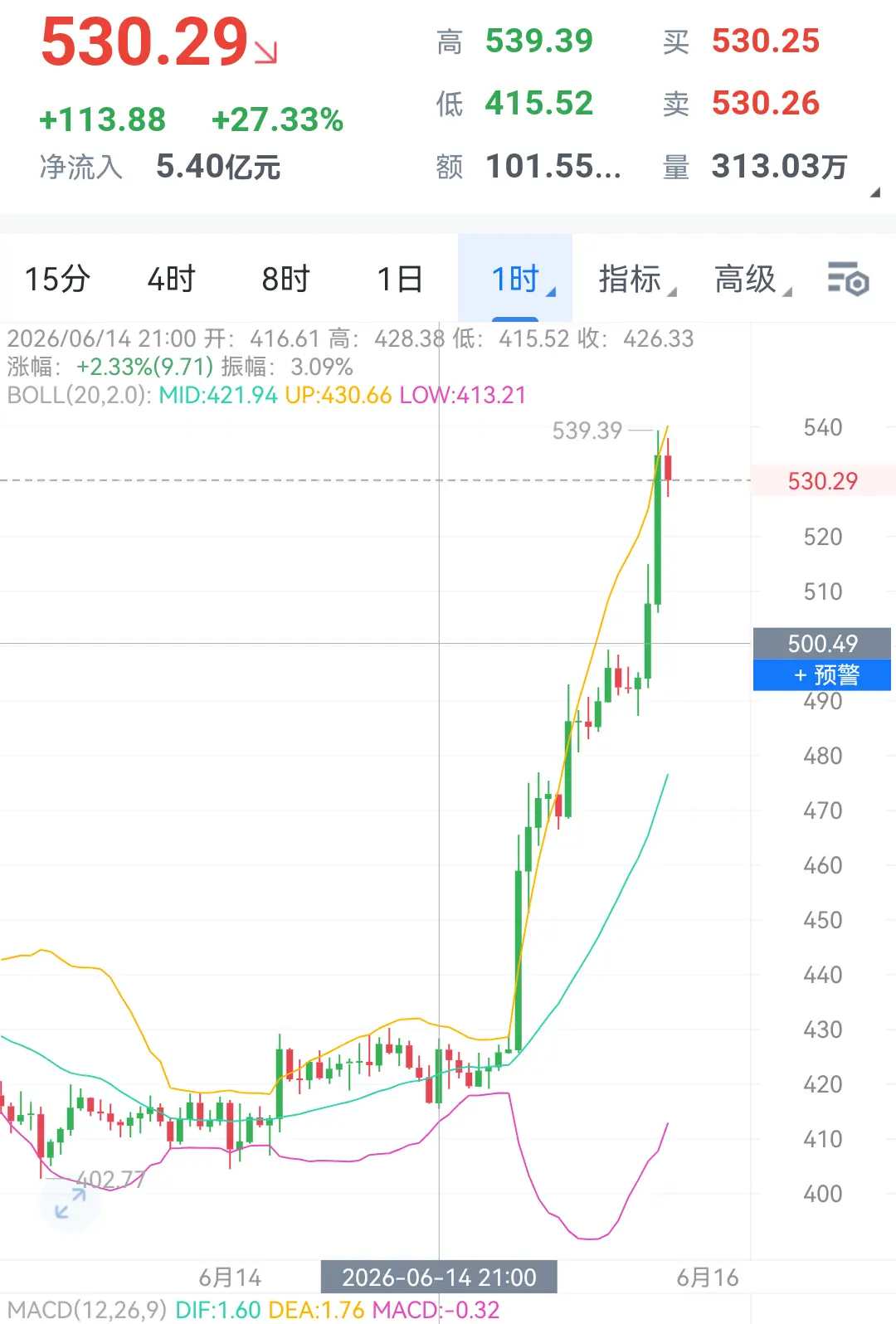Screen dimensions: 896x1324
Task: Tap the 收: 426.33 close readout
Action: [635, 338]
